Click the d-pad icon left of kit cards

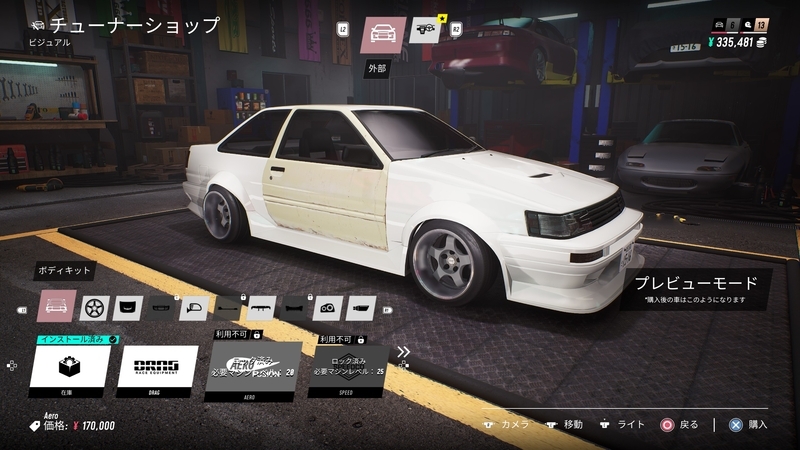(x=12, y=366)
